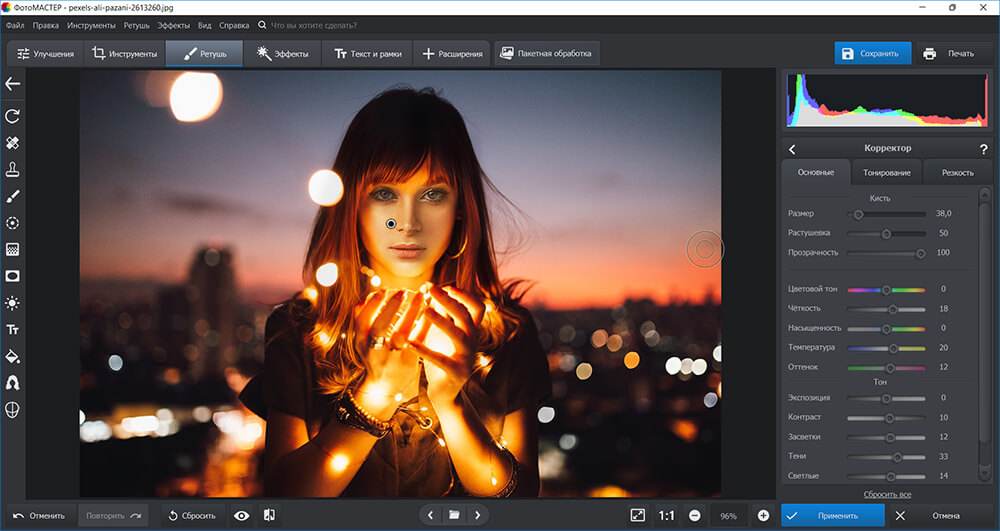The height and width of the screenshot is (531, 1000).
Task: Select the brightness sun tool
Action: (x=12, y=303)
